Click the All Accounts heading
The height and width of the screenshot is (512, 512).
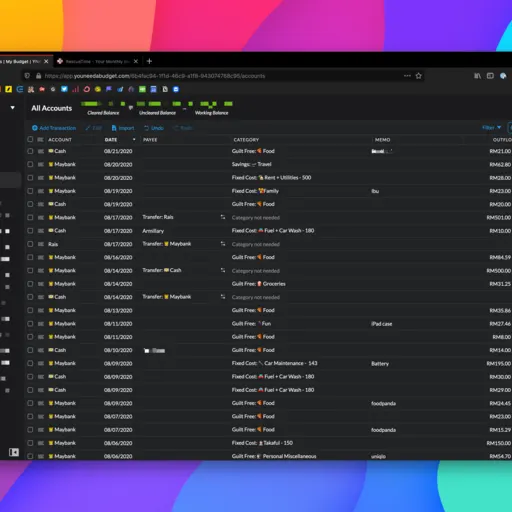coord(52,108)
